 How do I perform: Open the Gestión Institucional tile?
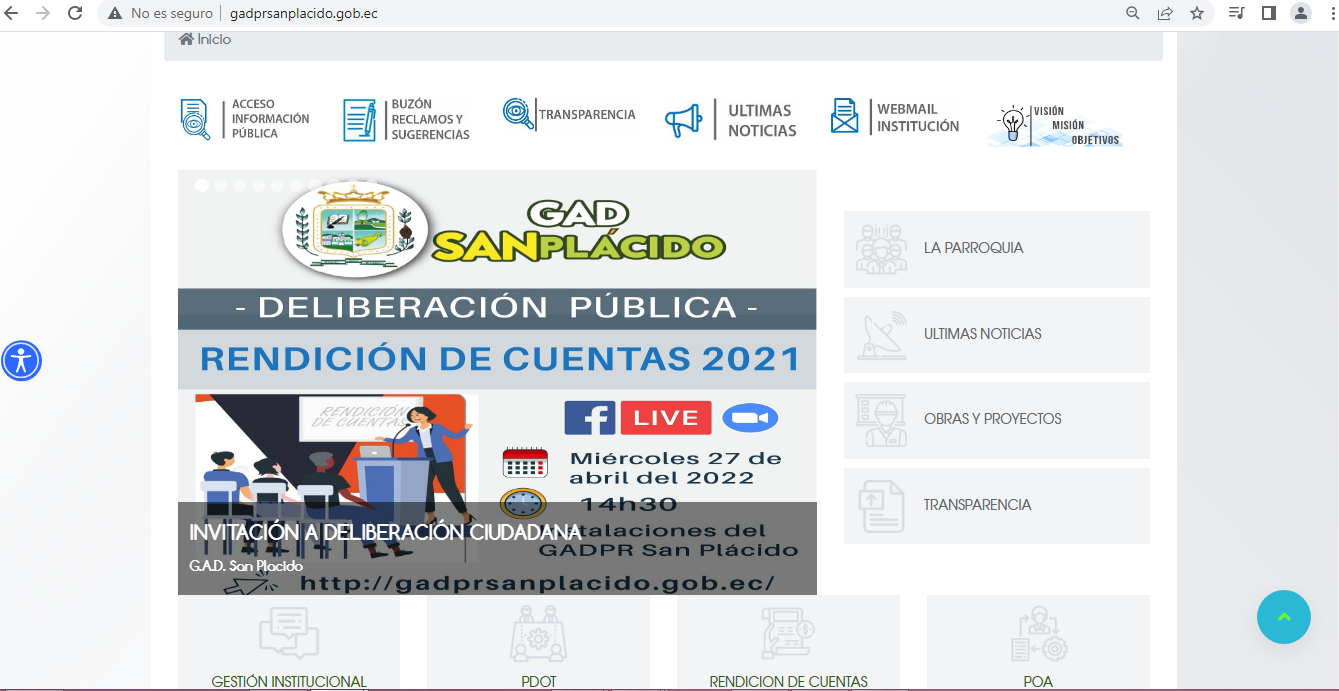(289, 645)
